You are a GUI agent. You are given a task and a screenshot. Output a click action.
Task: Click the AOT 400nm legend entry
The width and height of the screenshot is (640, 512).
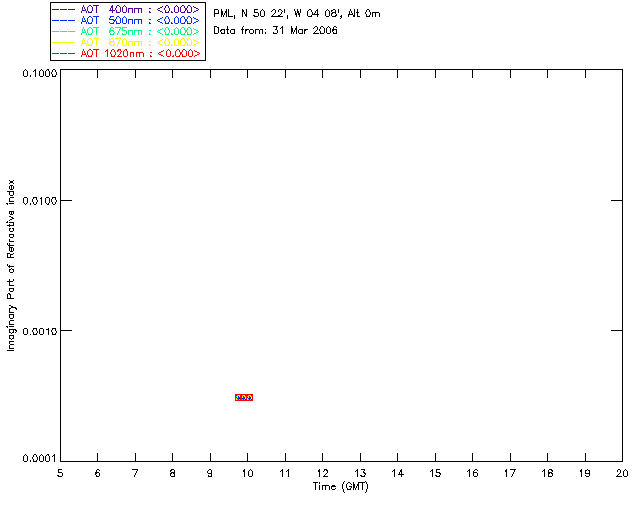[126, 9]
